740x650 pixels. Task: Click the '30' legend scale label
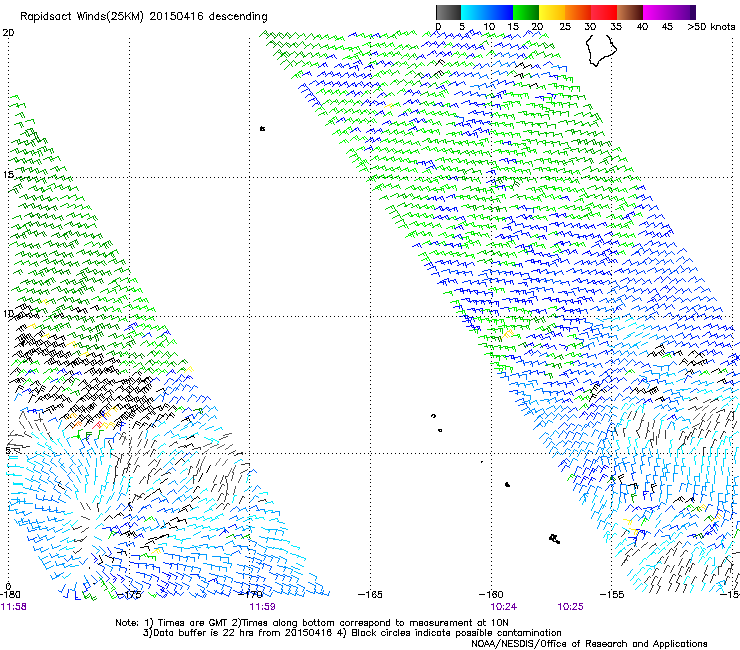pos(590,27)
